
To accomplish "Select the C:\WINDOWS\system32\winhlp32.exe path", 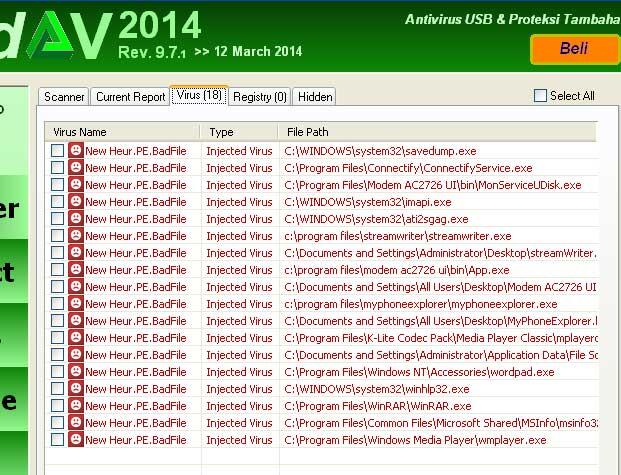I will click(x=377, y=389).
